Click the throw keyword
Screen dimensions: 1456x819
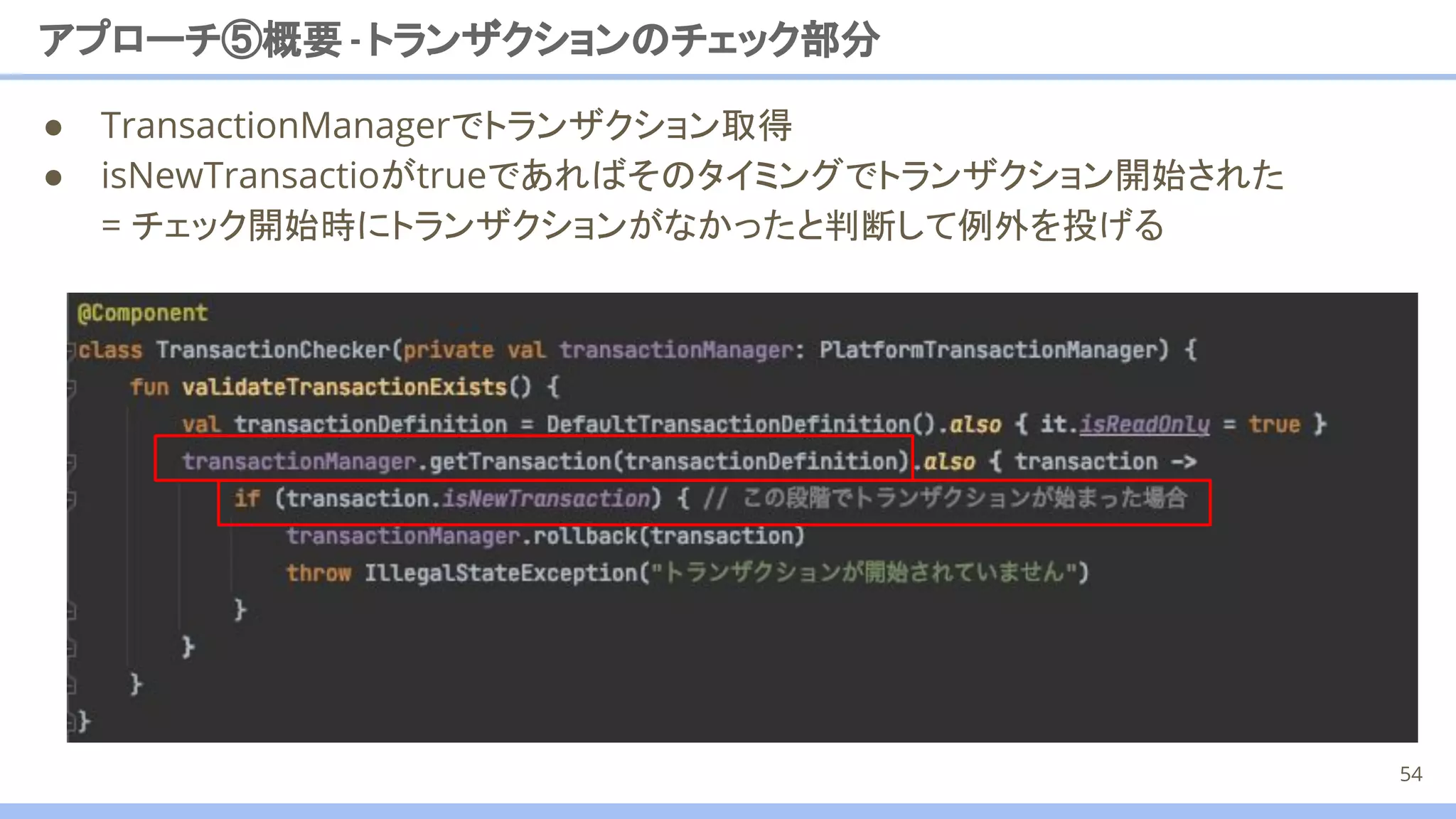(x=318, y=573)
